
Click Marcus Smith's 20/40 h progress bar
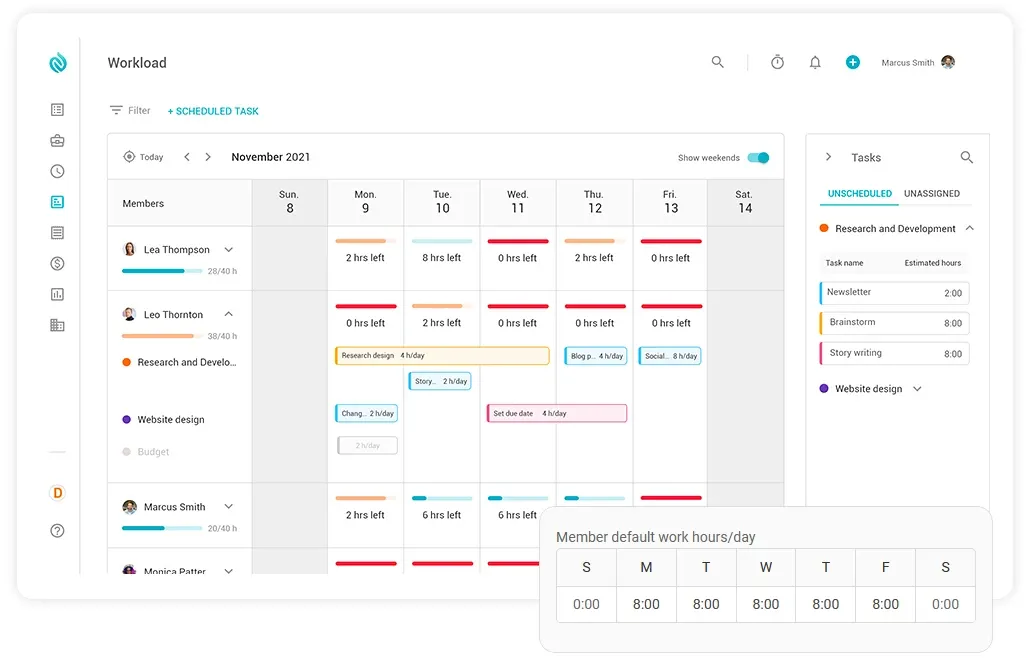coord(162,528)
